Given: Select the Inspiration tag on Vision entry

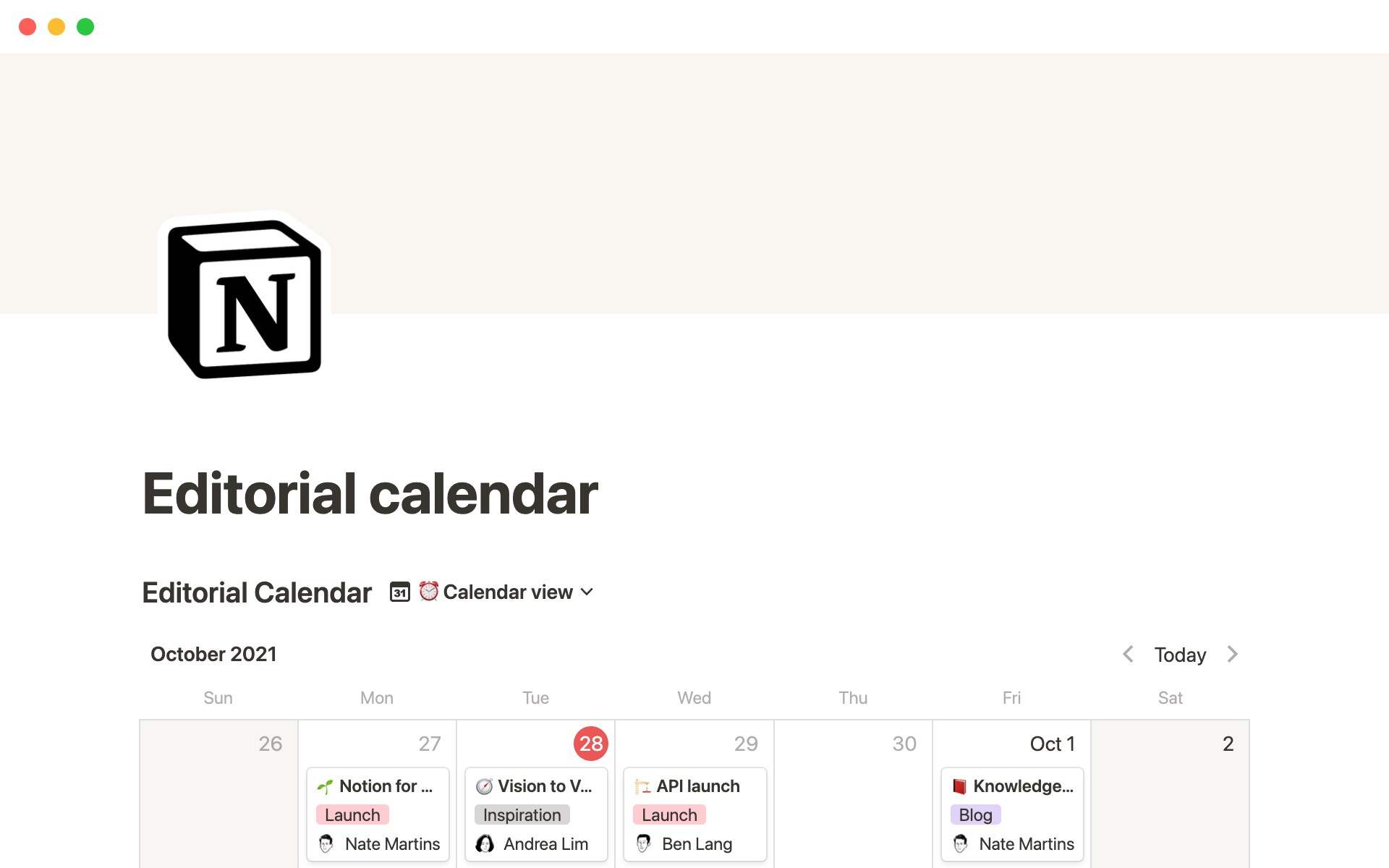Looking at the screenshot, I should [520, 814].
